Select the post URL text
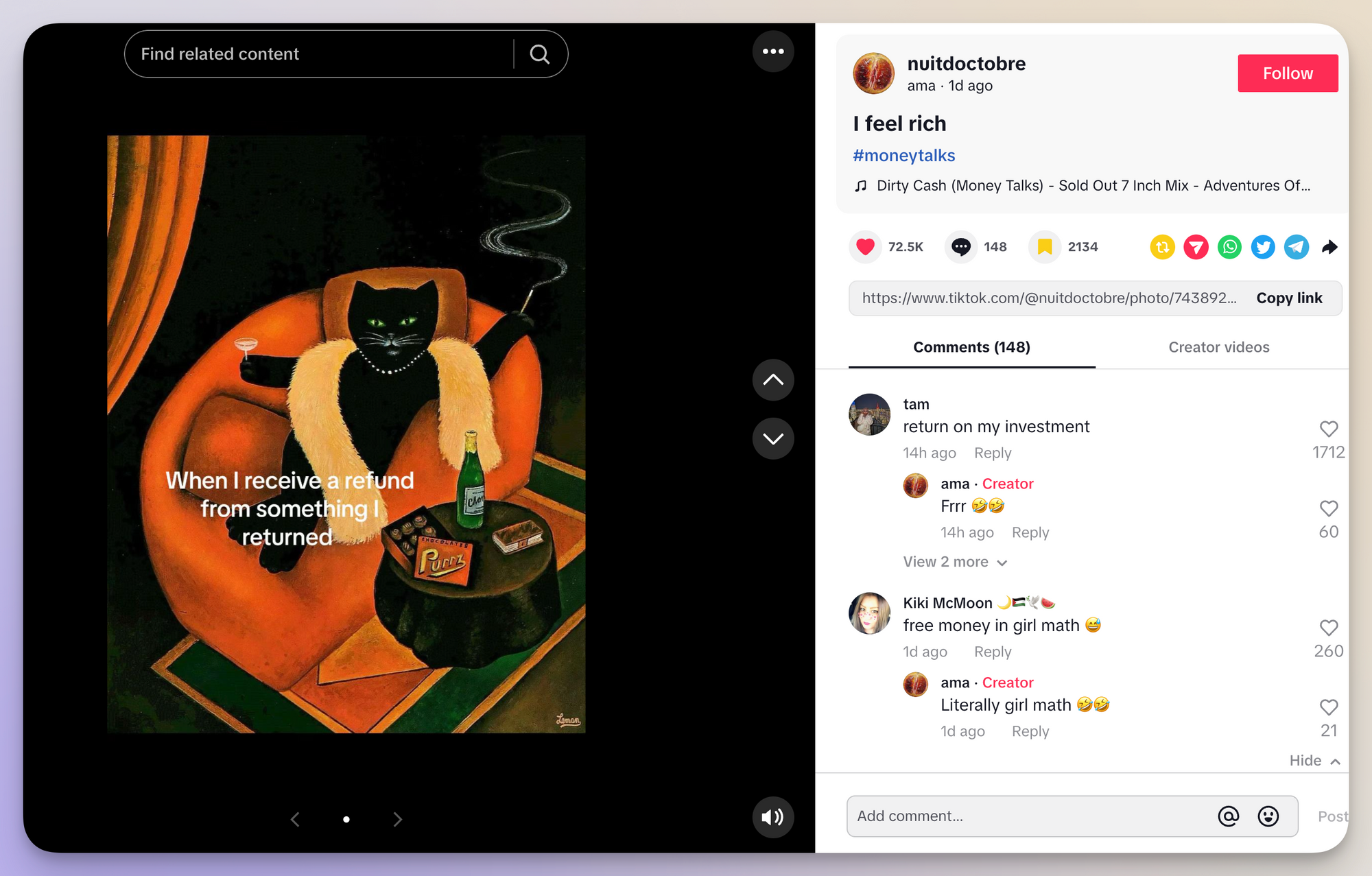The image size is (1372, 876). (1049, 298)
